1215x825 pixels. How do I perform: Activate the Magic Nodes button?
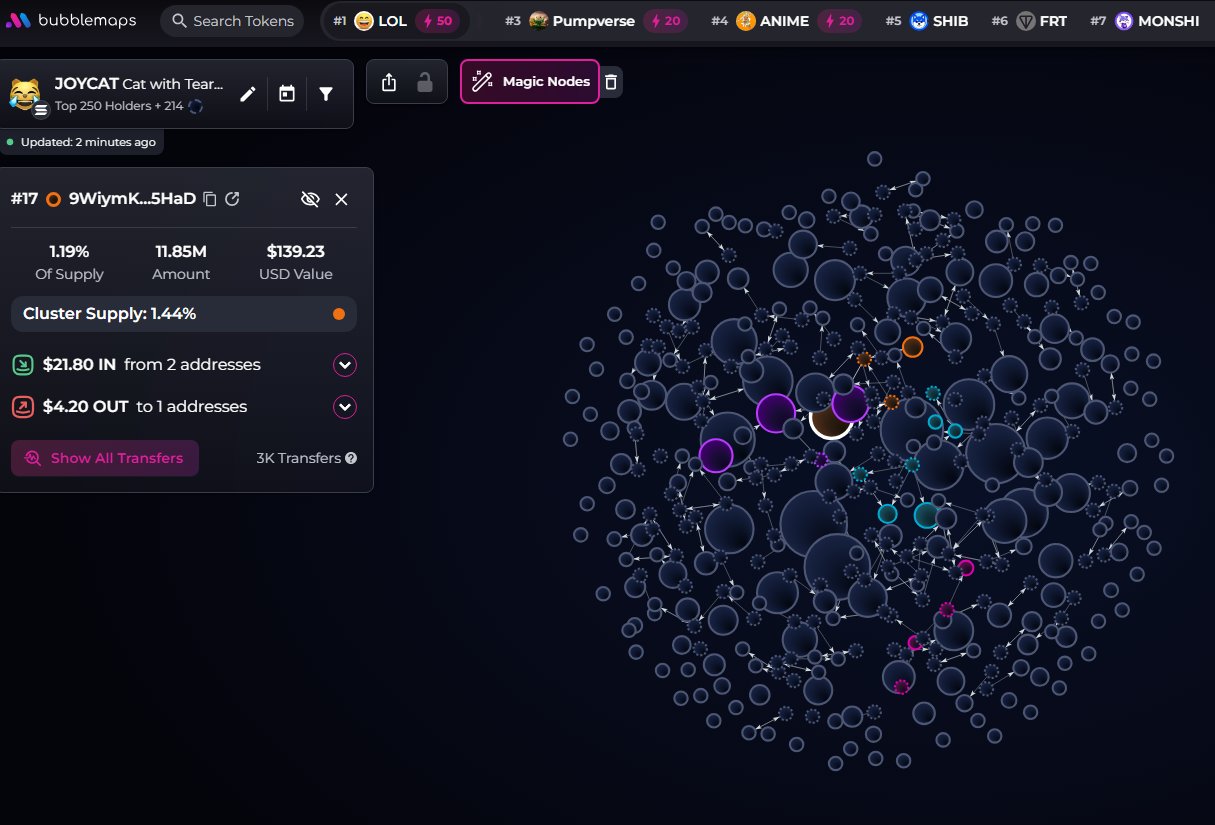(530, 81)
